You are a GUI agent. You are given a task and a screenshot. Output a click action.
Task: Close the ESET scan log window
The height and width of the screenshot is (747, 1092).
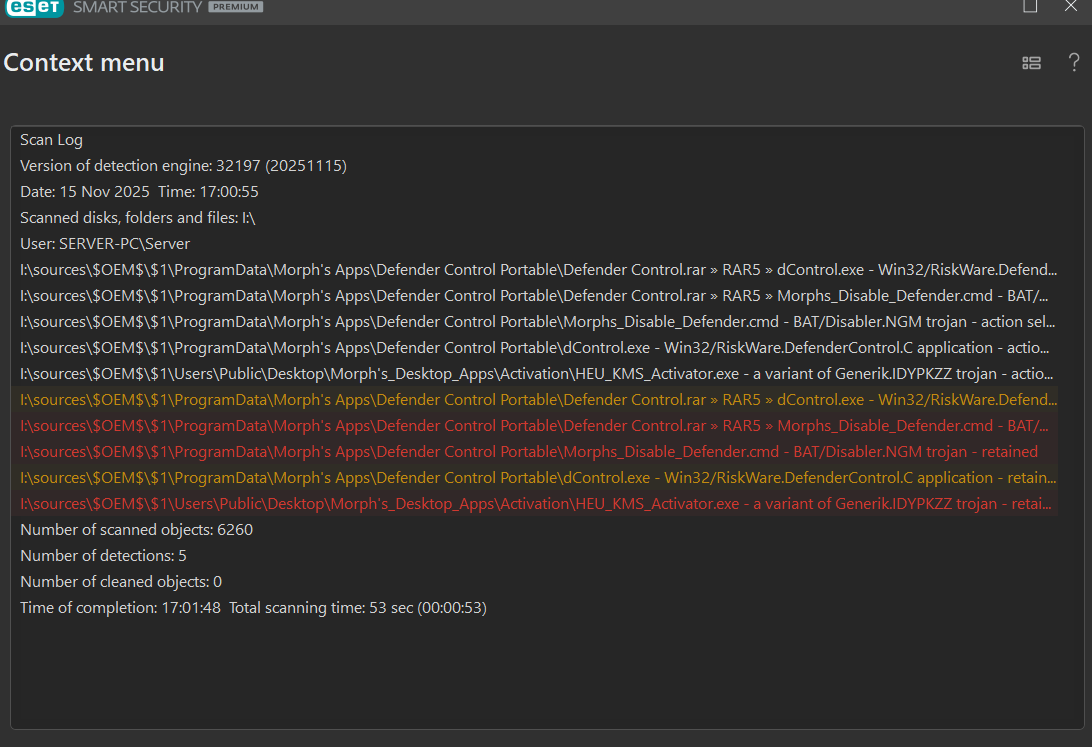(x=1071, y=6)
